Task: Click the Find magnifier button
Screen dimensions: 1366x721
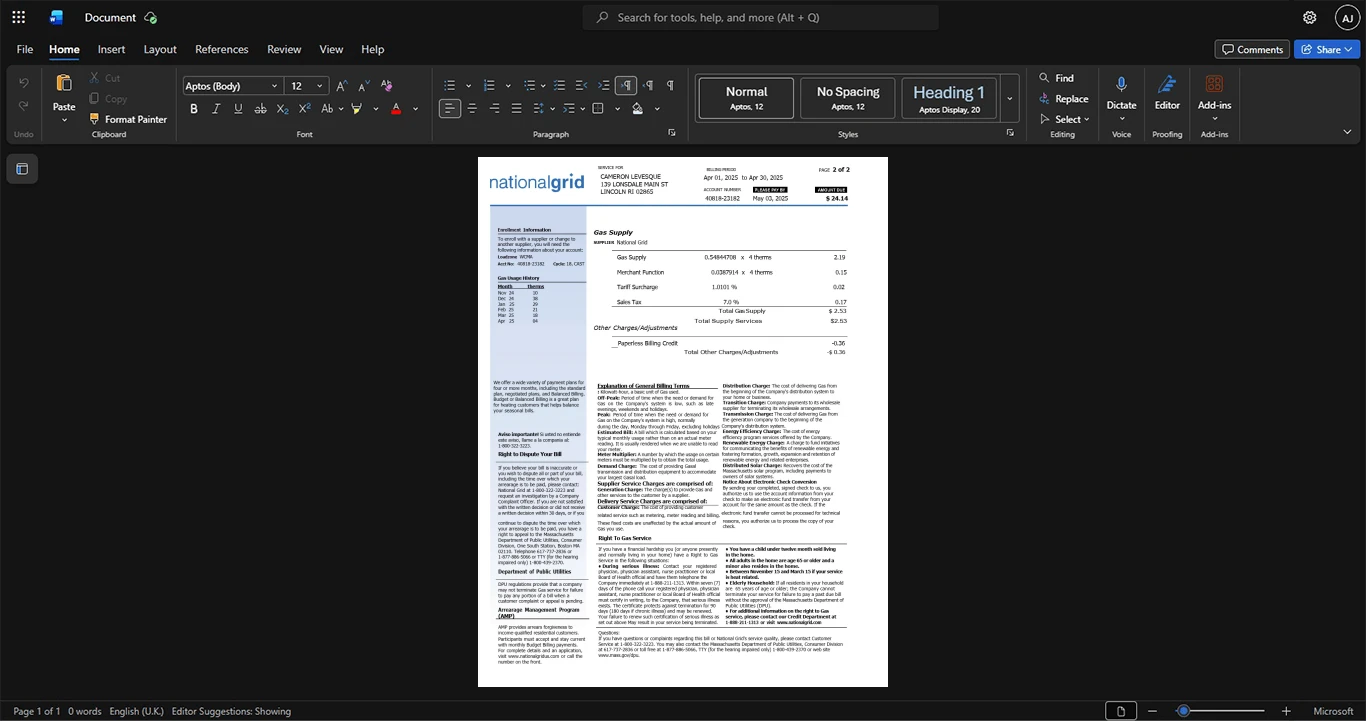Action: (1056, 78)
